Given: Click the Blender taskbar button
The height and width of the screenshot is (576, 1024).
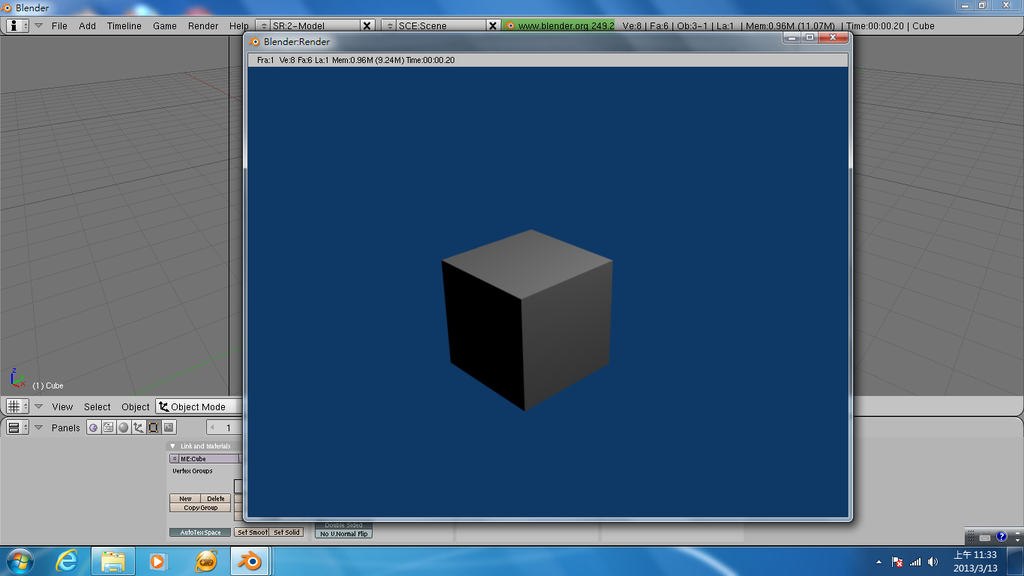Looking at the screenshot, I should tap(249, 562).
